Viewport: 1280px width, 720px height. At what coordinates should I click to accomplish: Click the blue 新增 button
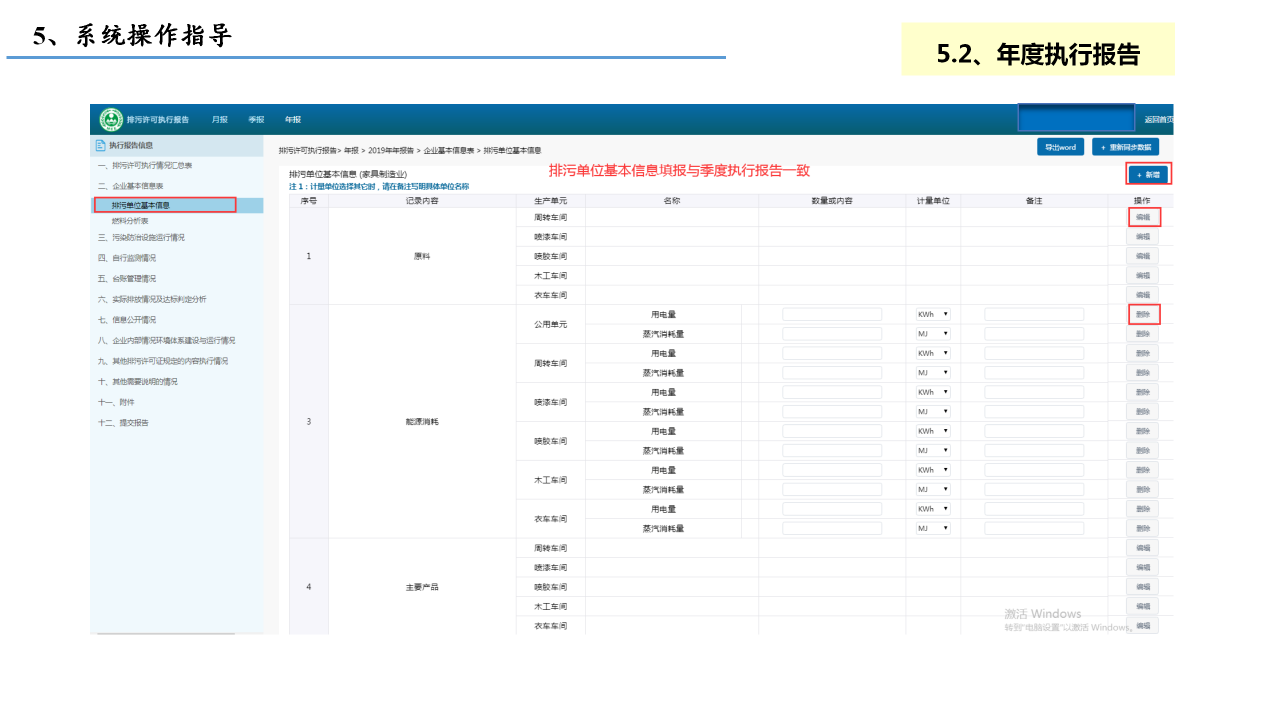(1148, 174)
